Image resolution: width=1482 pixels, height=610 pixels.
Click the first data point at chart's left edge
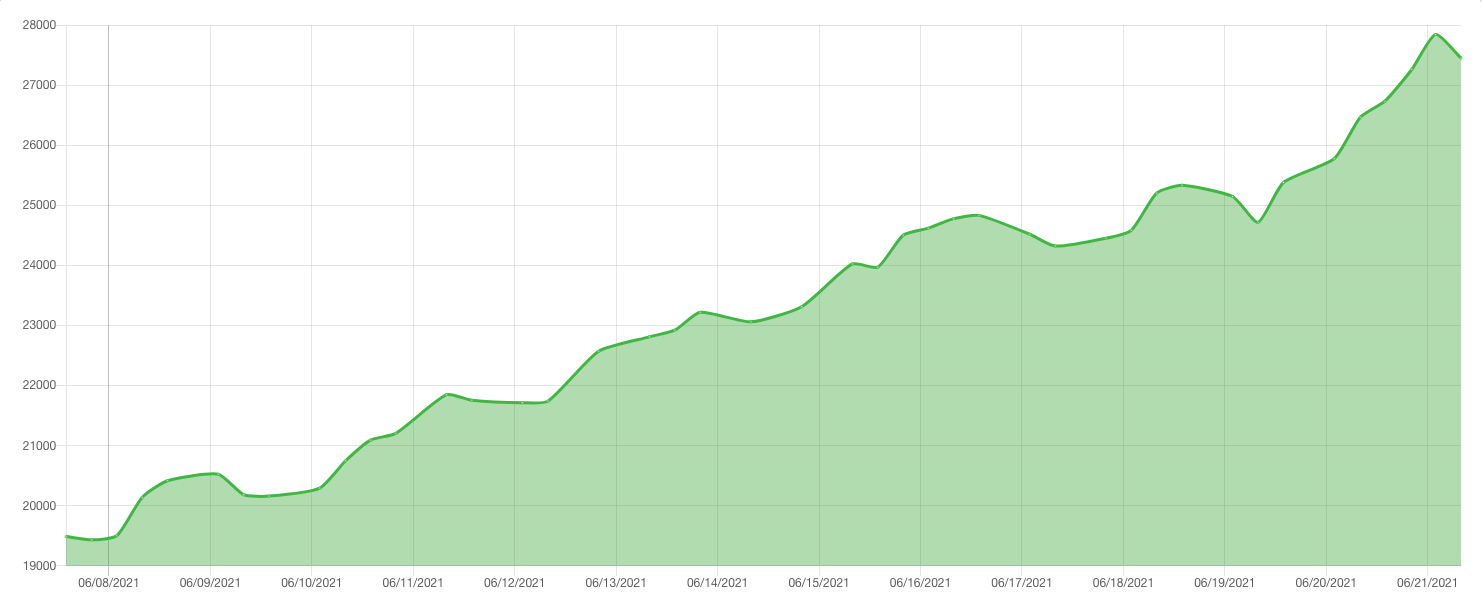point(67,536)
